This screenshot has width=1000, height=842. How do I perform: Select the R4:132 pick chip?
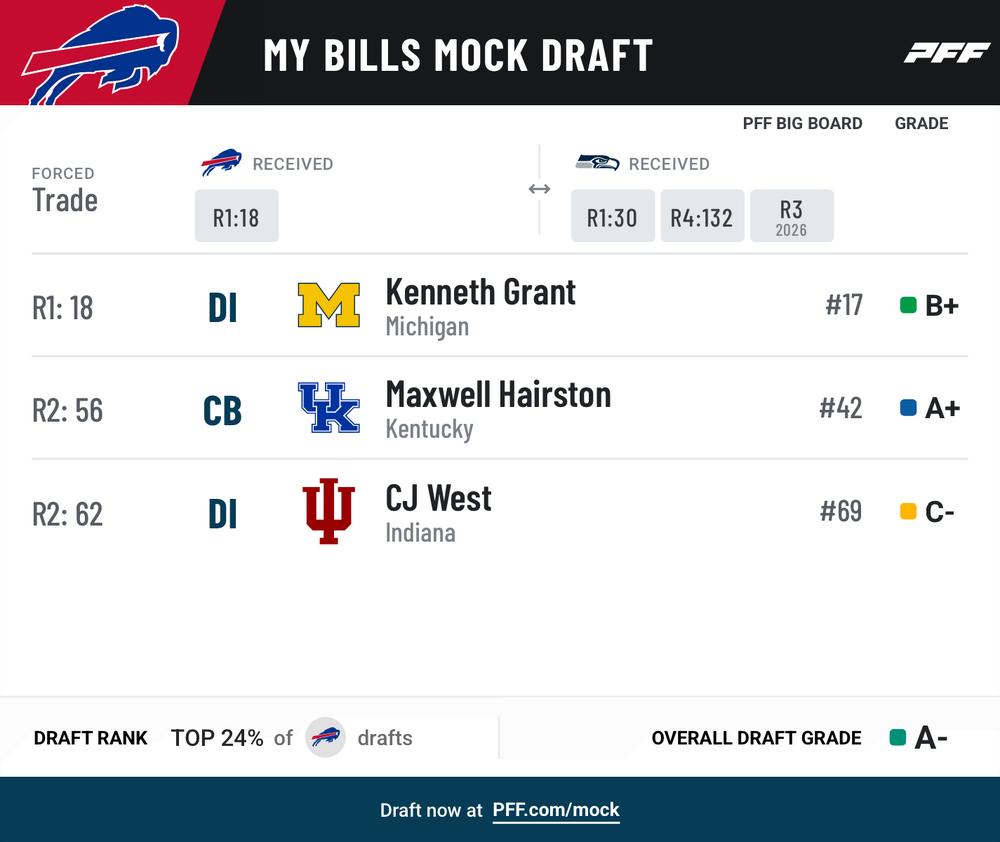[702, 216]
